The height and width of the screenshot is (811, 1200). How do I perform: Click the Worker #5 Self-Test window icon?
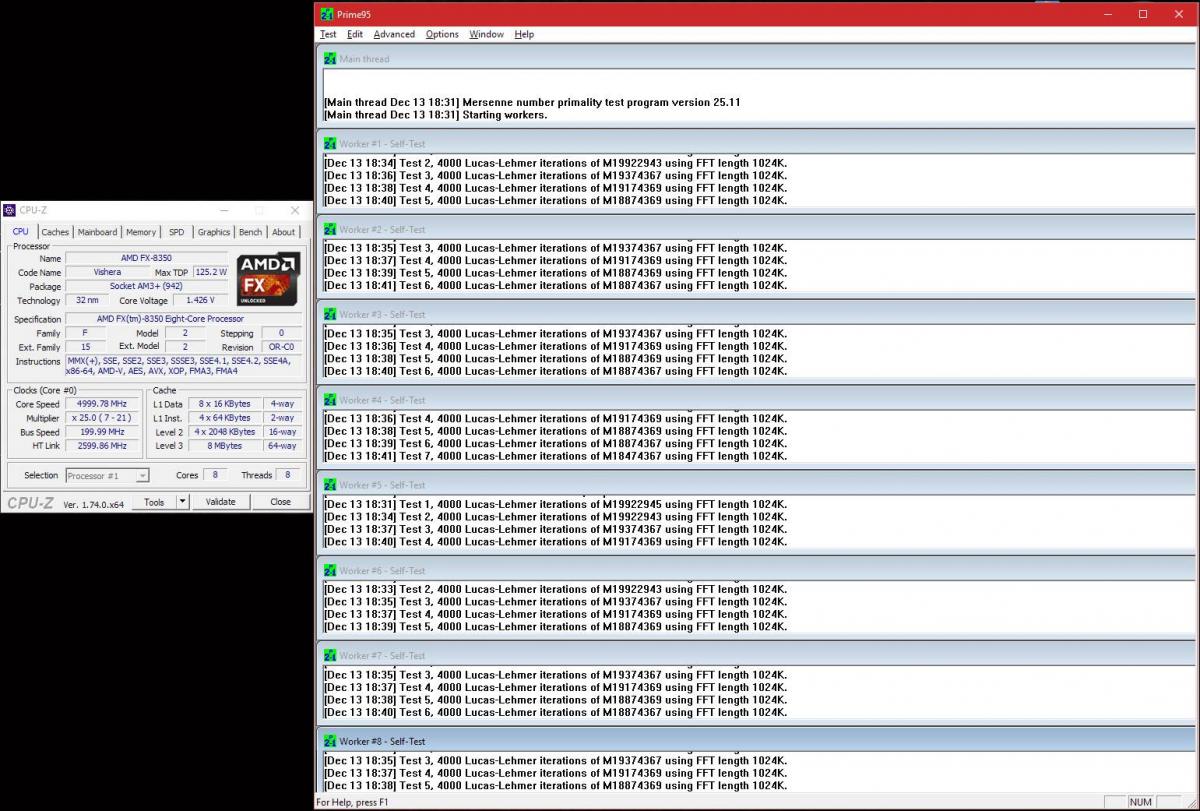point(330,485)
